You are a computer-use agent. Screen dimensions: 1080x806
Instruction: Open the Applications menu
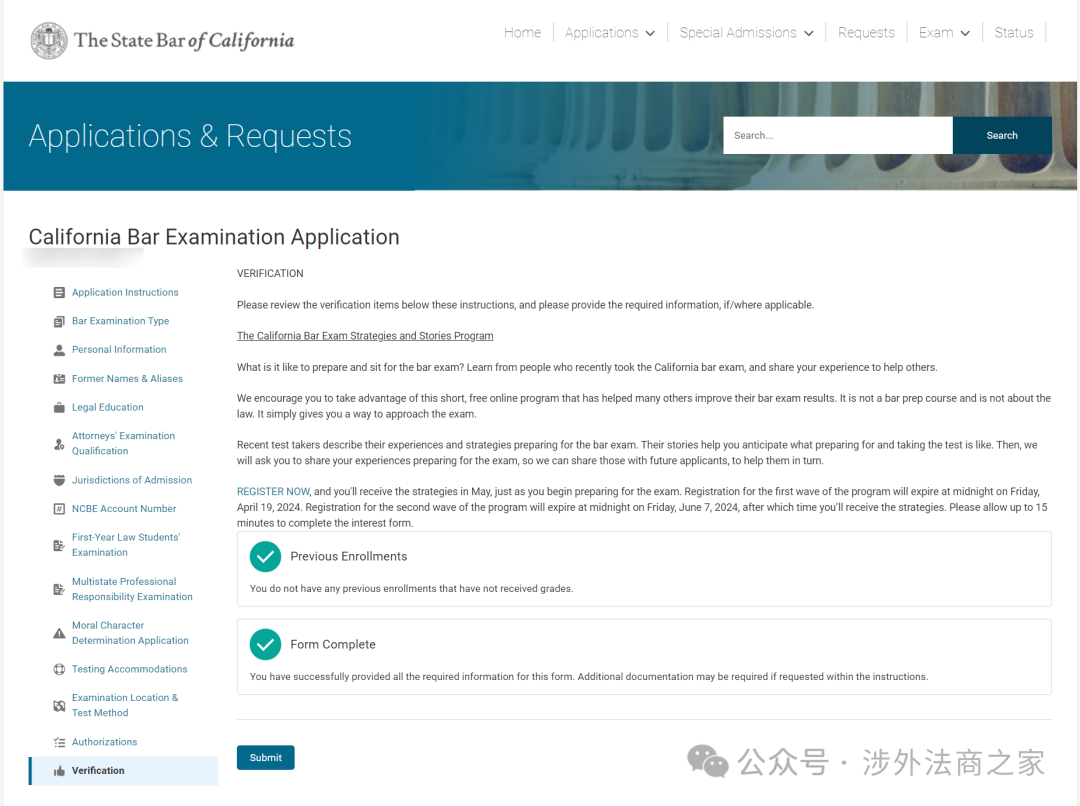click(610, 32)
